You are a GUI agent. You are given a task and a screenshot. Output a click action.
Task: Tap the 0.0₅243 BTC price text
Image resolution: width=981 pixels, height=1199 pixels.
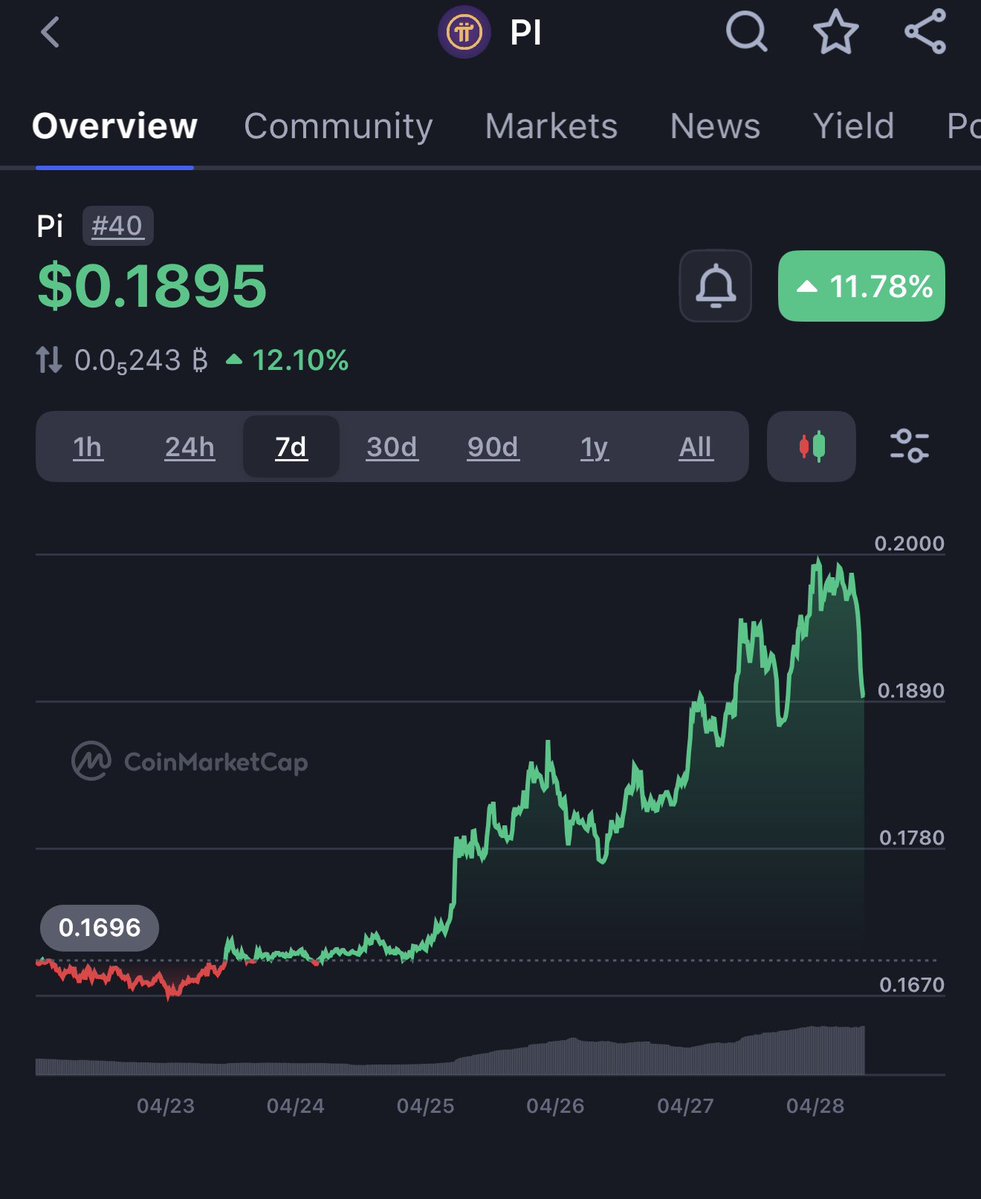pyautogui.click(x=141, y=360)
